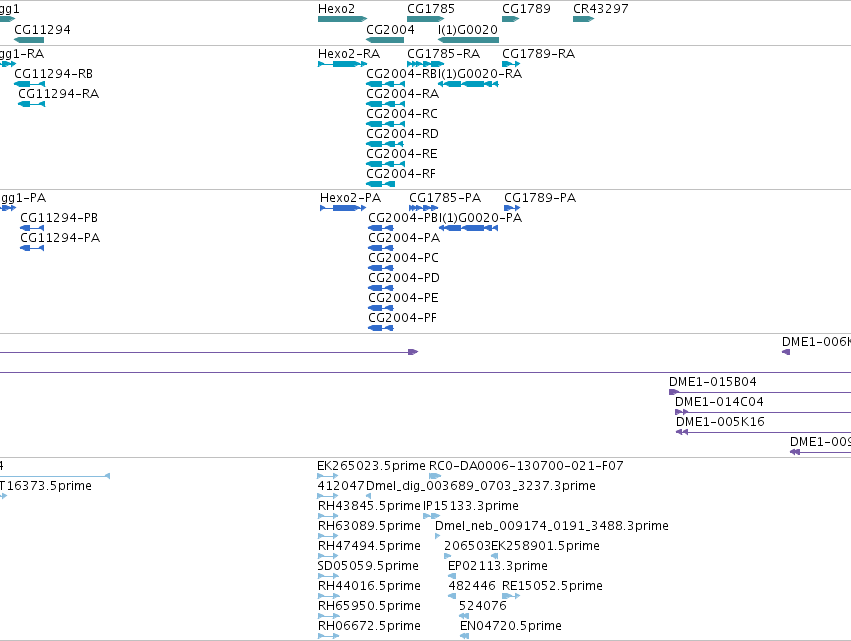The width and height of the screenshot is (851, 641).
Task: Select the l(1)G0020-RA transcript glyph
Action: [468, 84]
